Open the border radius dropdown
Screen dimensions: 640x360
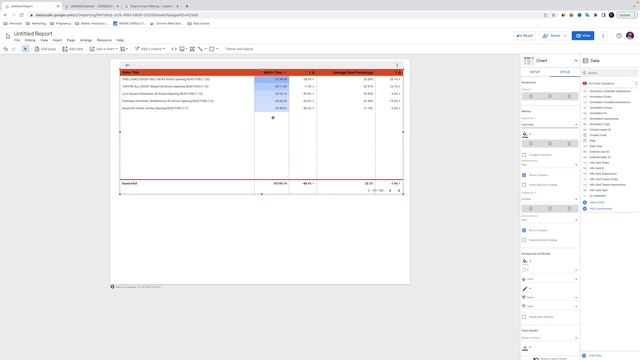tap(549, 270)
